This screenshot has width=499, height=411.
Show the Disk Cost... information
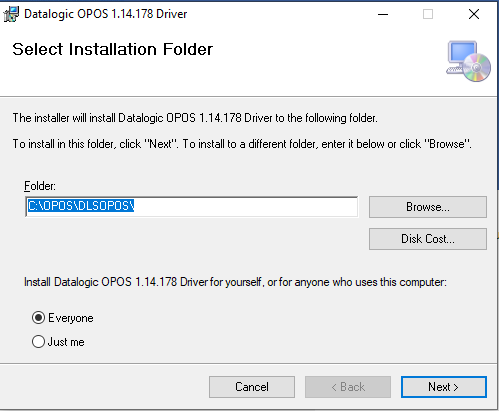(x=428, y=239)
